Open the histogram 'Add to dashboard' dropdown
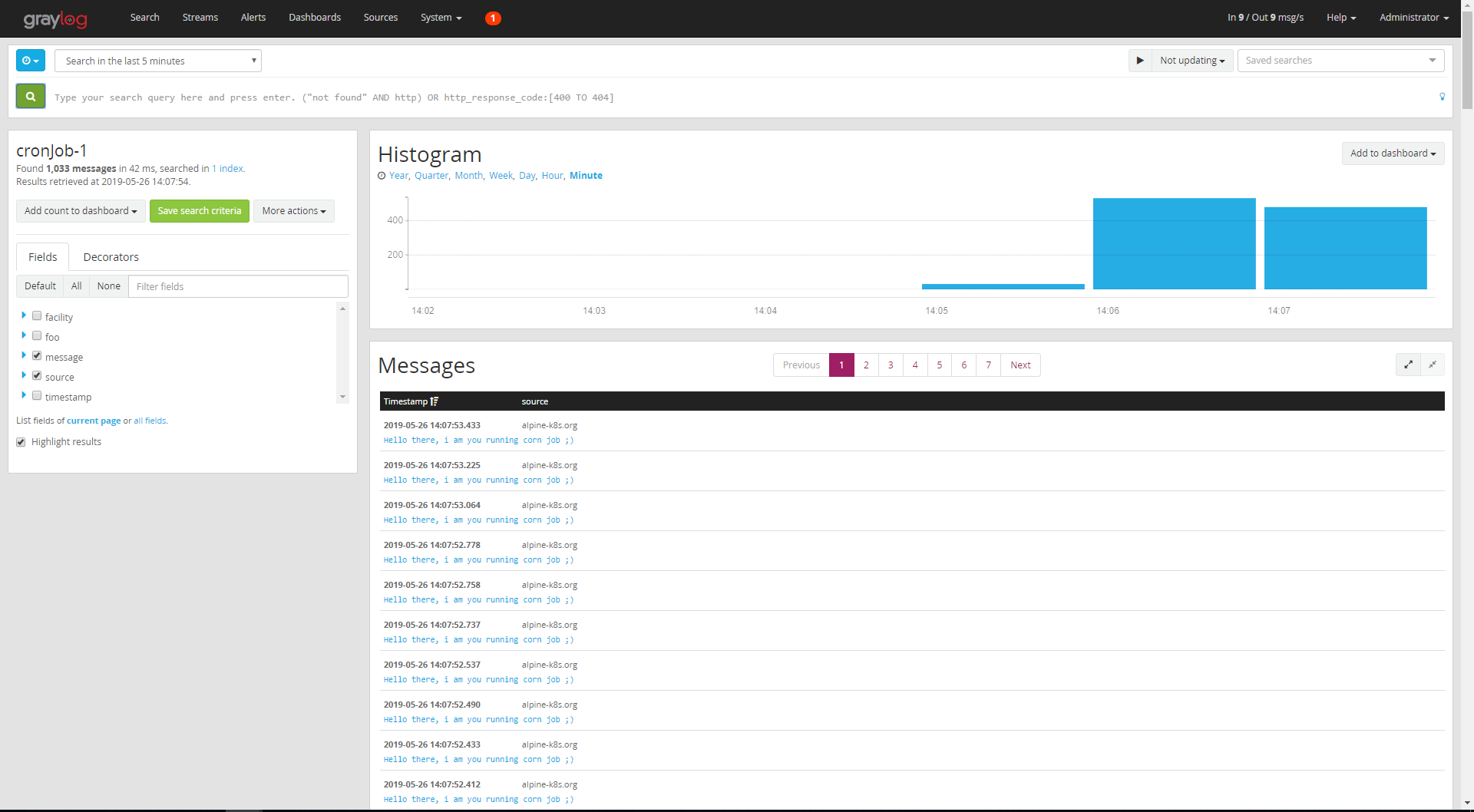This screenshot has height=812, width=1474. pos(1393,153)
